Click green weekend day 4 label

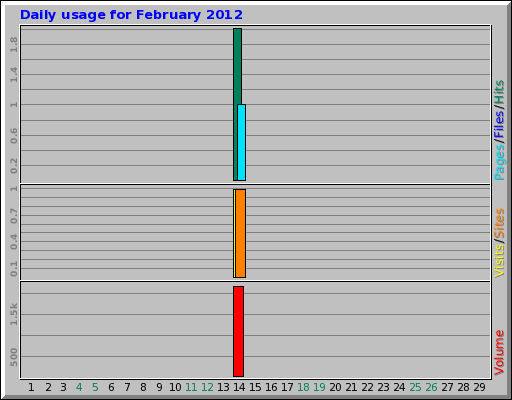point(79,387)
